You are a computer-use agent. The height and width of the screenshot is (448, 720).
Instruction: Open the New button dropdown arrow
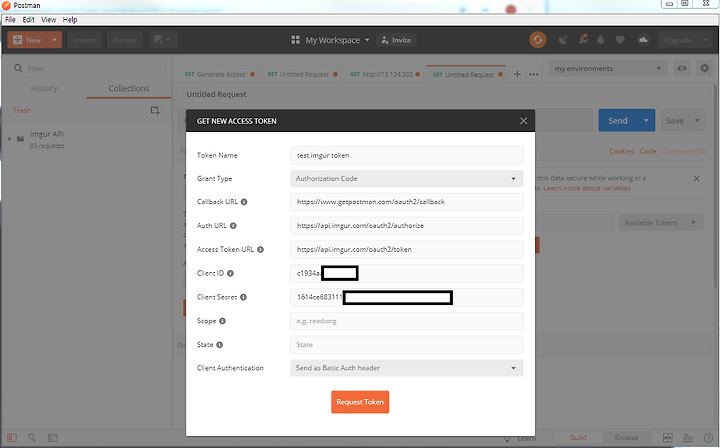click(54, 40)
